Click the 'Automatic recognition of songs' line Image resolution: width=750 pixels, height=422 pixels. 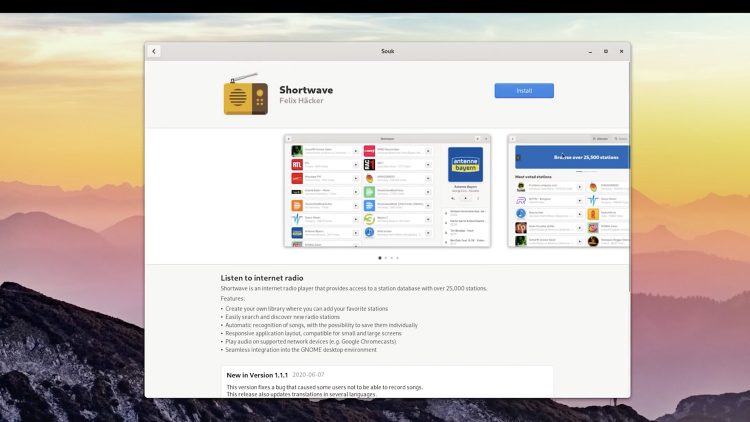pyautogui.click(x=321, y=325)
